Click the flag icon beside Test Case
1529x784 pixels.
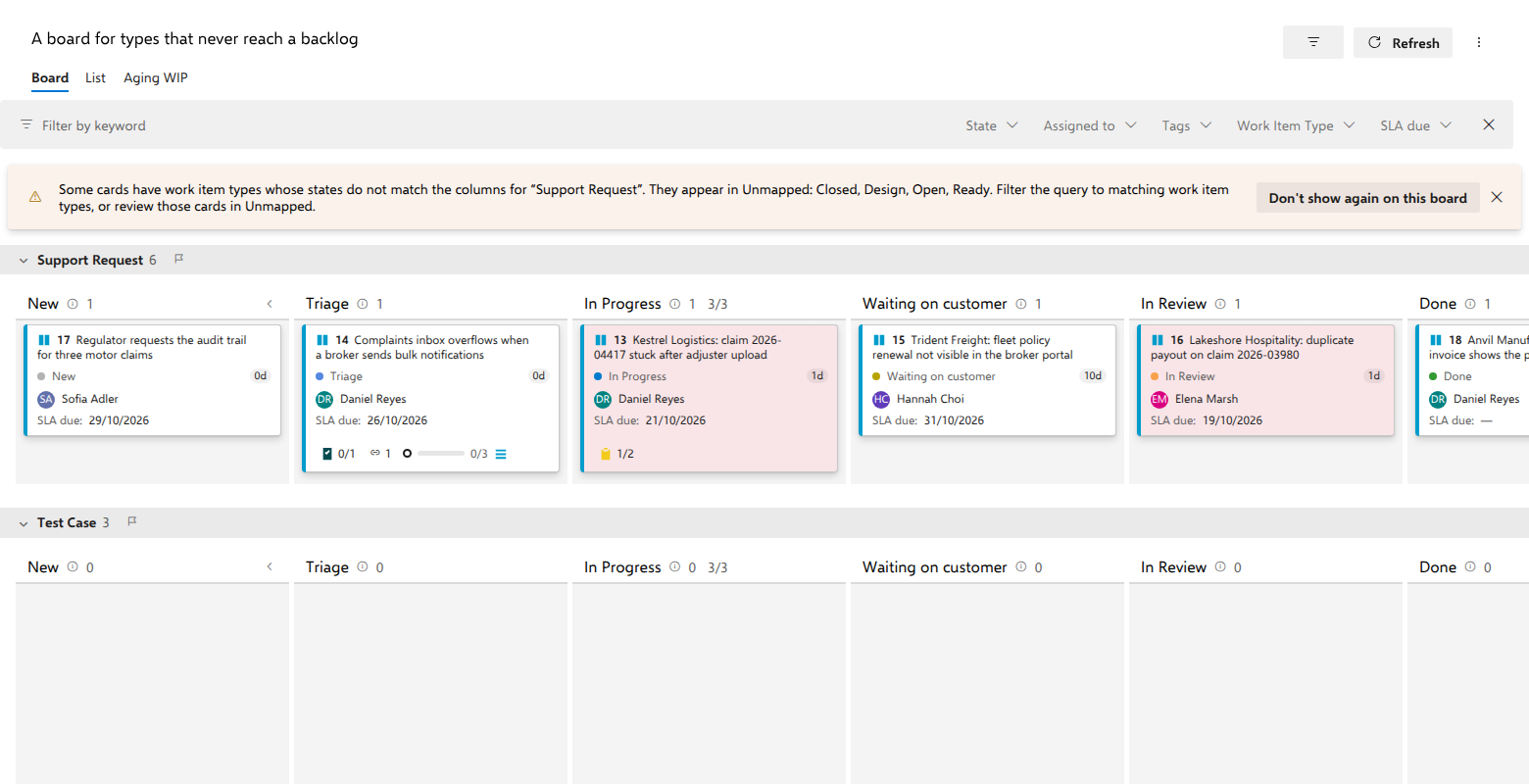click(x=131, y=521)
